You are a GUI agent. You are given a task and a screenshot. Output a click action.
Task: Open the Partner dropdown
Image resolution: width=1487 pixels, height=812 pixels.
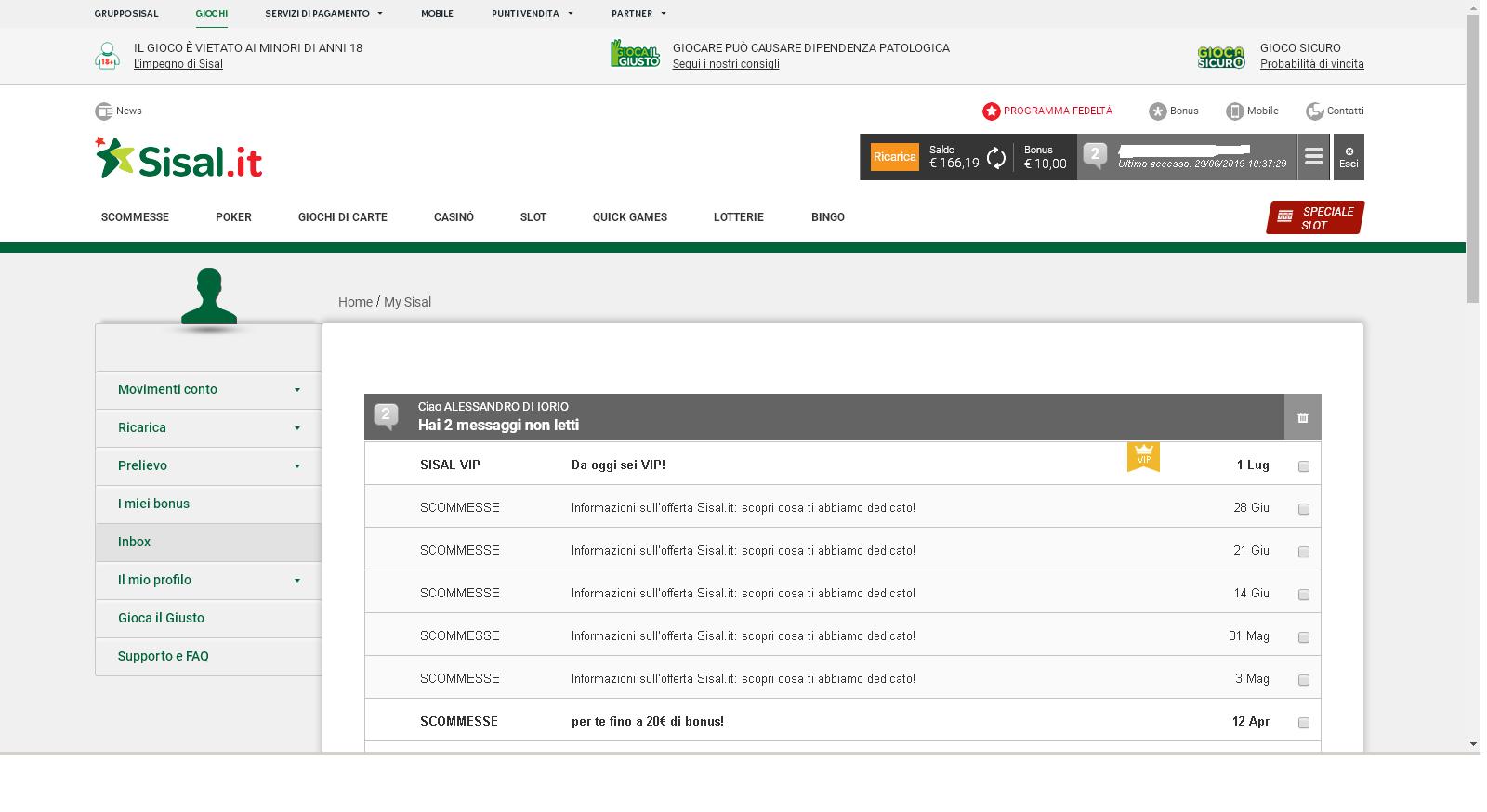(x=638, y=14)
